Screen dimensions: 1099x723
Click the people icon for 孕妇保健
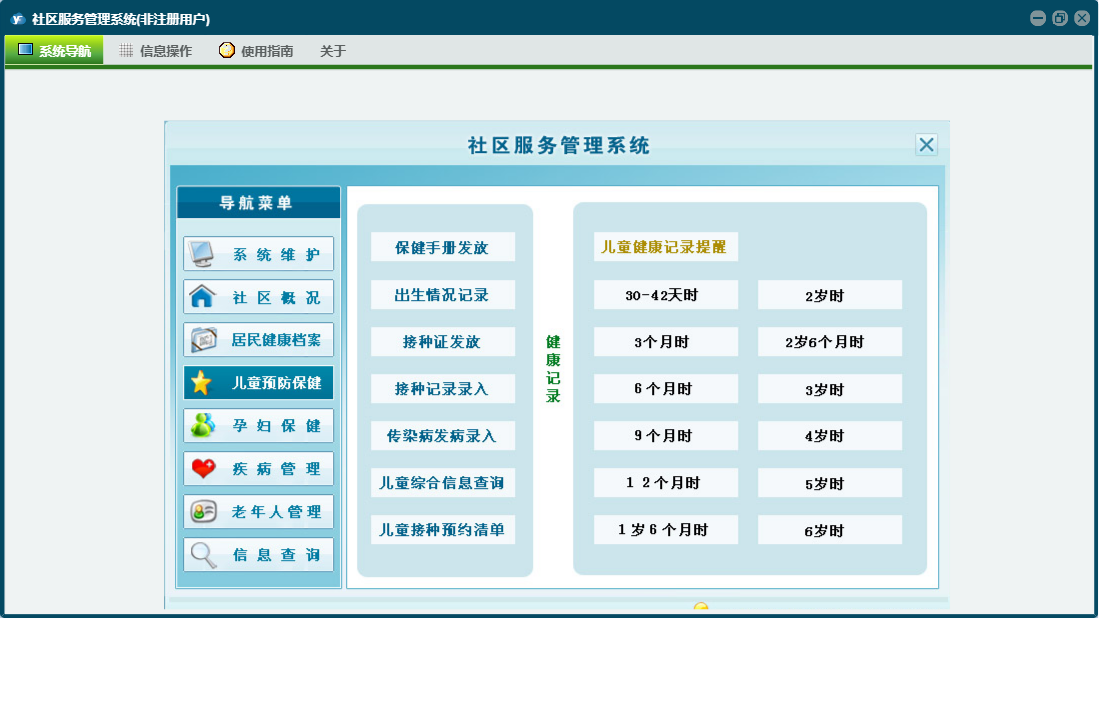202,426
